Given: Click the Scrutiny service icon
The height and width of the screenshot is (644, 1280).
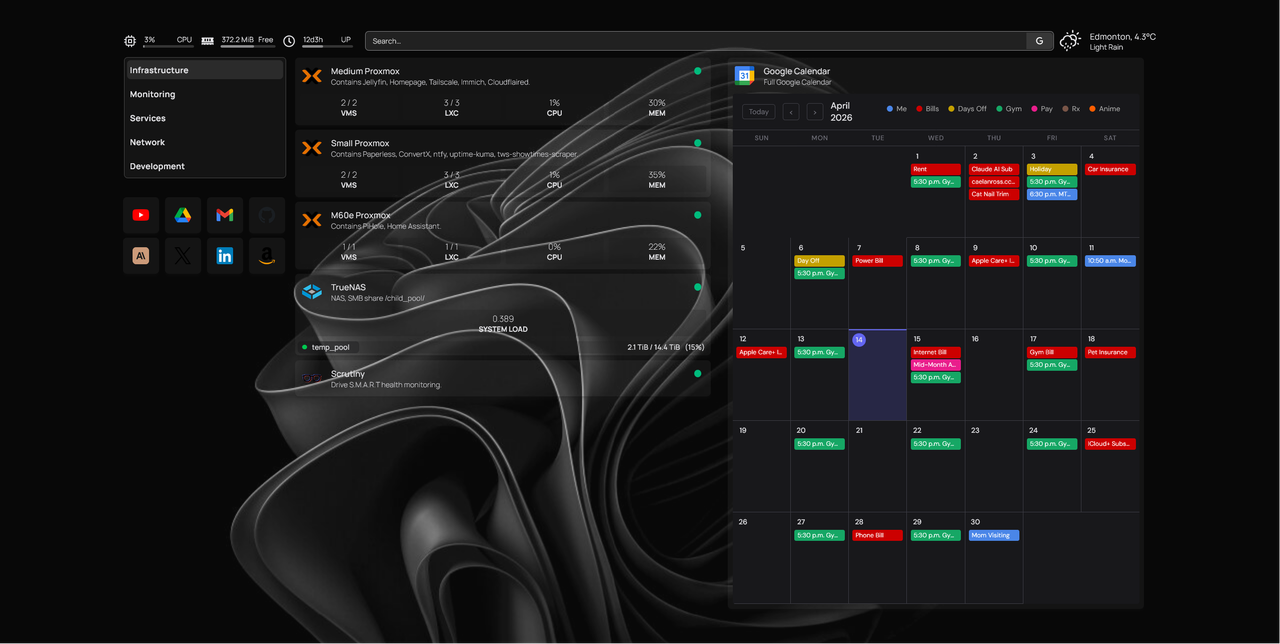Looking at the screenshot, I should pyautogui.click(x=312, y=378).
